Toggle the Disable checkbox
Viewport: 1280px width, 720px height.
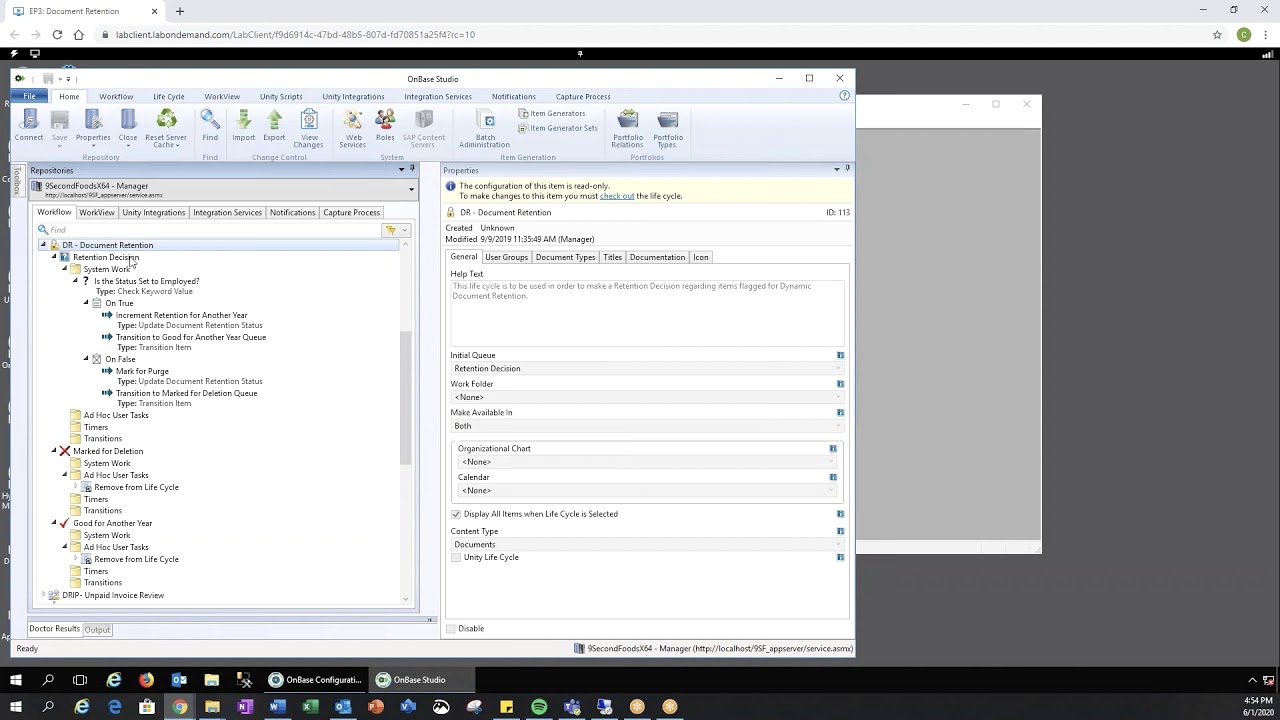(451, 629)
